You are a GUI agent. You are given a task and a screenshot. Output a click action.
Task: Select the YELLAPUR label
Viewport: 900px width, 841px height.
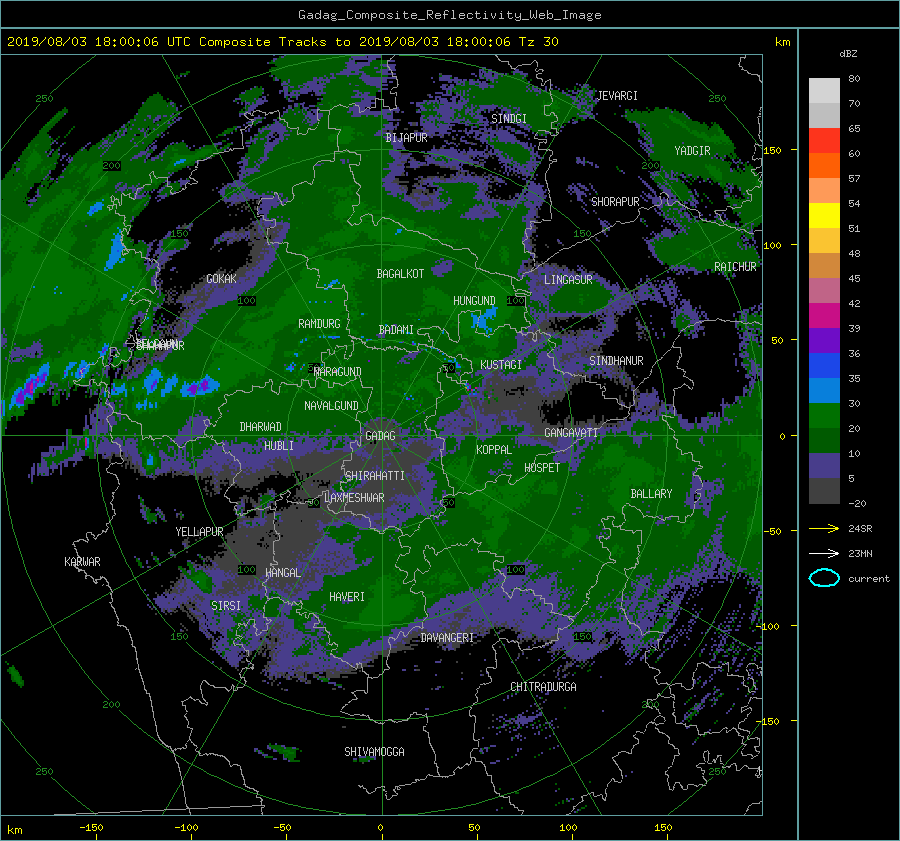199,532
